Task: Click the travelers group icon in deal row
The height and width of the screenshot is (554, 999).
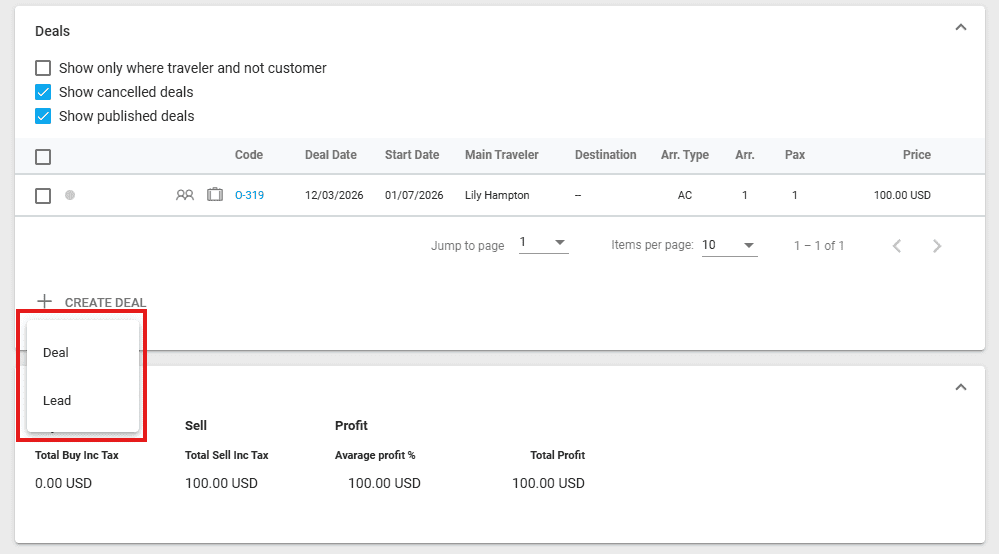Action: pos(185,195)
